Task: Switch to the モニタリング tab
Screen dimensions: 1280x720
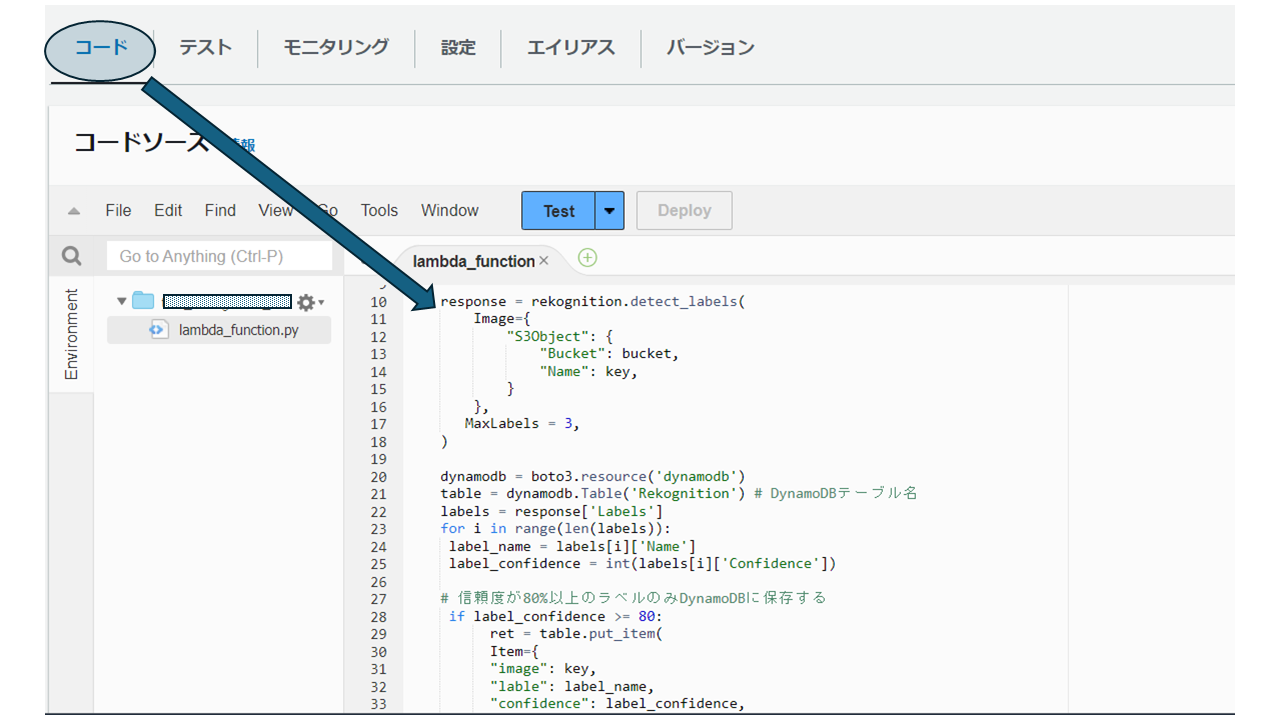Action: tap(335, 47)
